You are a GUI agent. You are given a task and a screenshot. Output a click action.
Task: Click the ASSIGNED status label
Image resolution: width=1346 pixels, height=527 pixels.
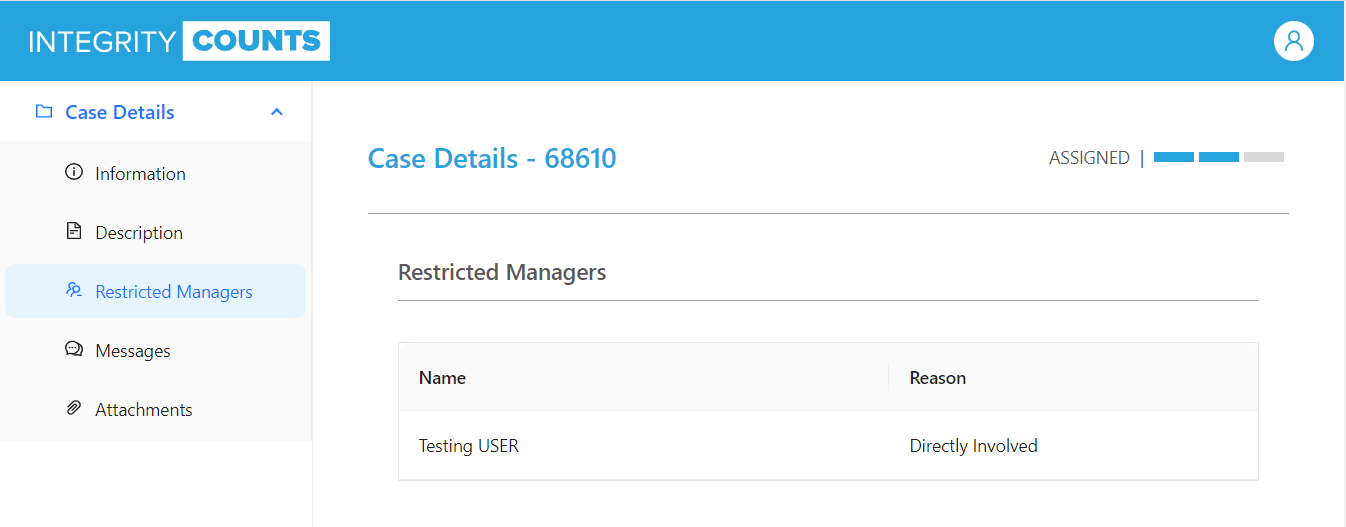pos(1089,158)
